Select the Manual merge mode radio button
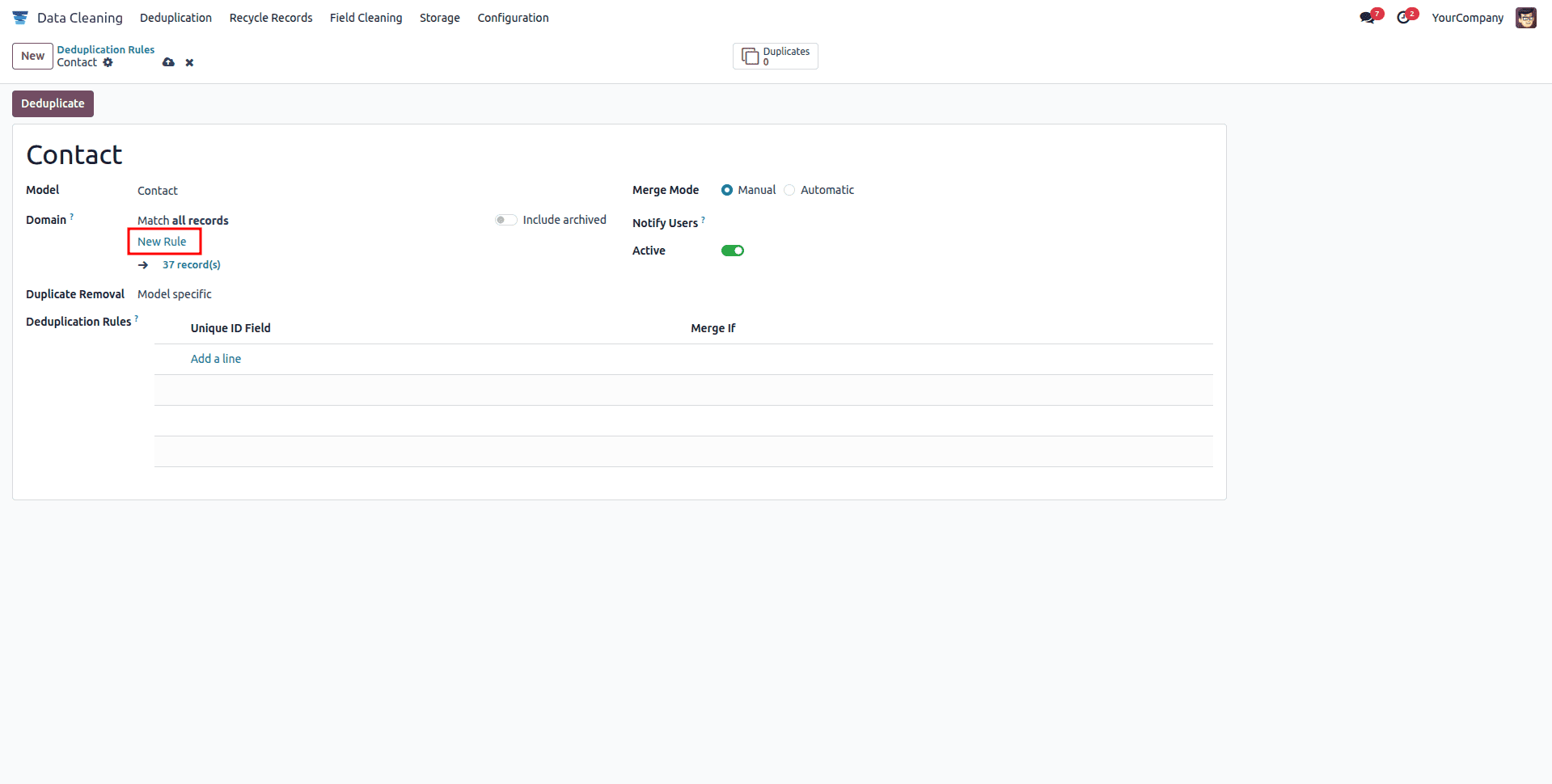This screenshot has width=1552, height=784. click(x=726, y=190)
